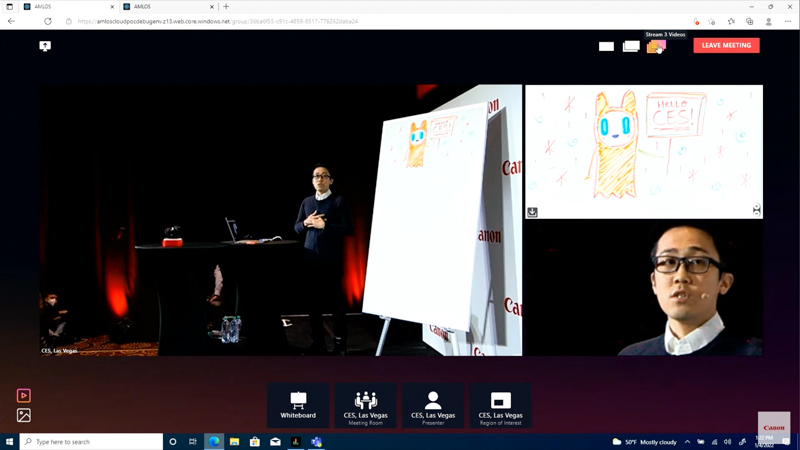
Task: Switch to the first AMLOS browser tab
Action: tap(69, 7)
